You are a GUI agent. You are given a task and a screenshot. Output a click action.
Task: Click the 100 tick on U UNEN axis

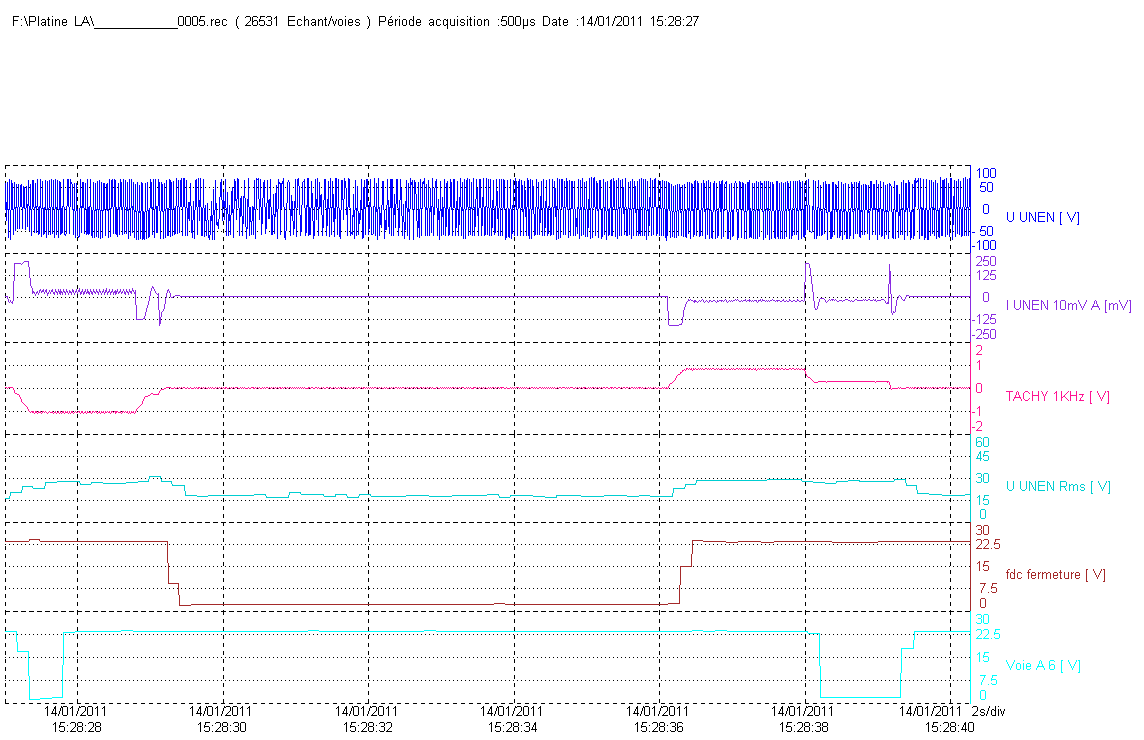pyautogui.click(x=986, y=173)
